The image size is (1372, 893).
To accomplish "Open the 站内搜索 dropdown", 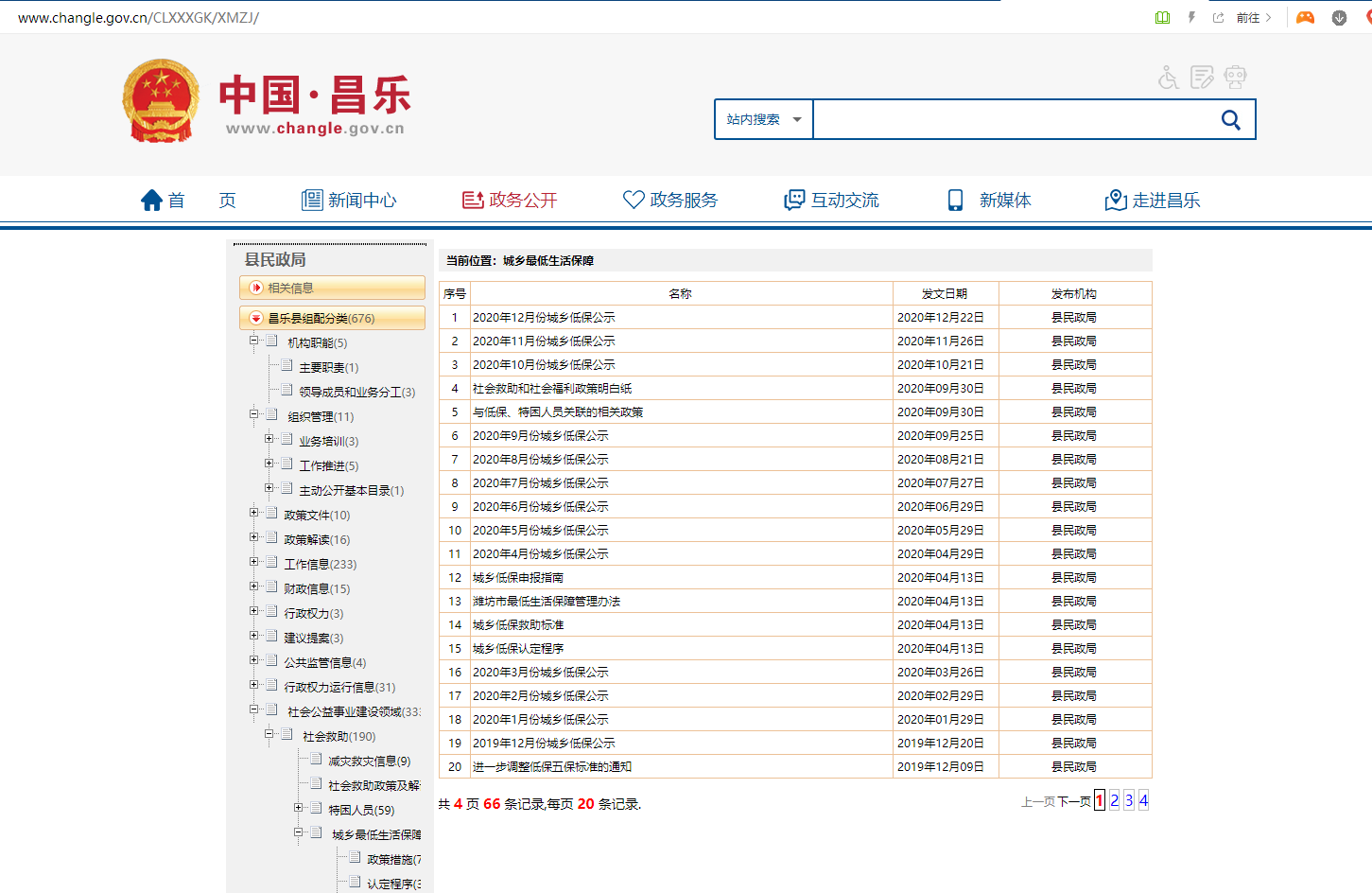I will tap(763, 120).
